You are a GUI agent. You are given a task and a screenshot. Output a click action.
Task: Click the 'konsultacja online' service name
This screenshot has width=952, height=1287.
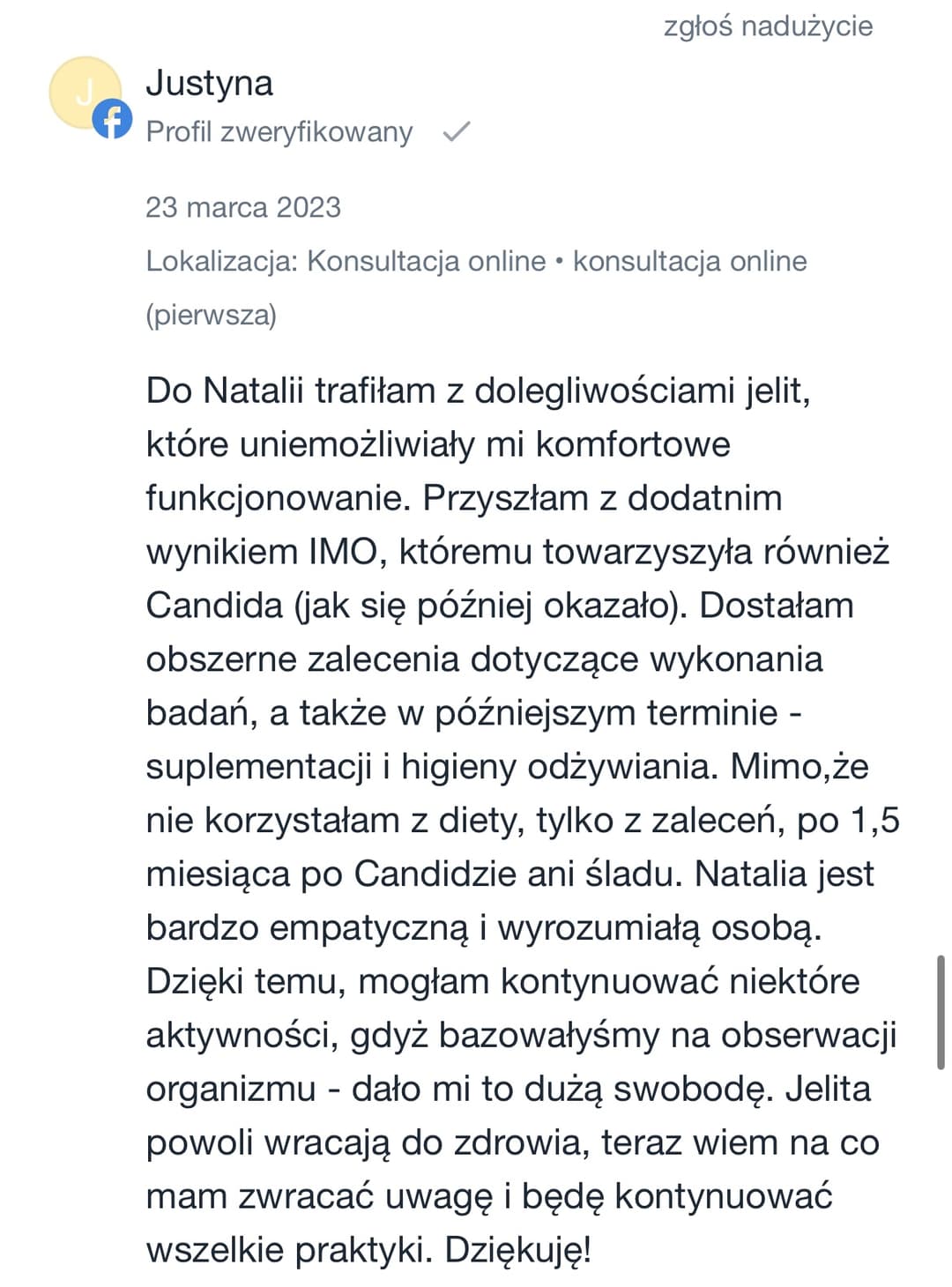point(689,261)
